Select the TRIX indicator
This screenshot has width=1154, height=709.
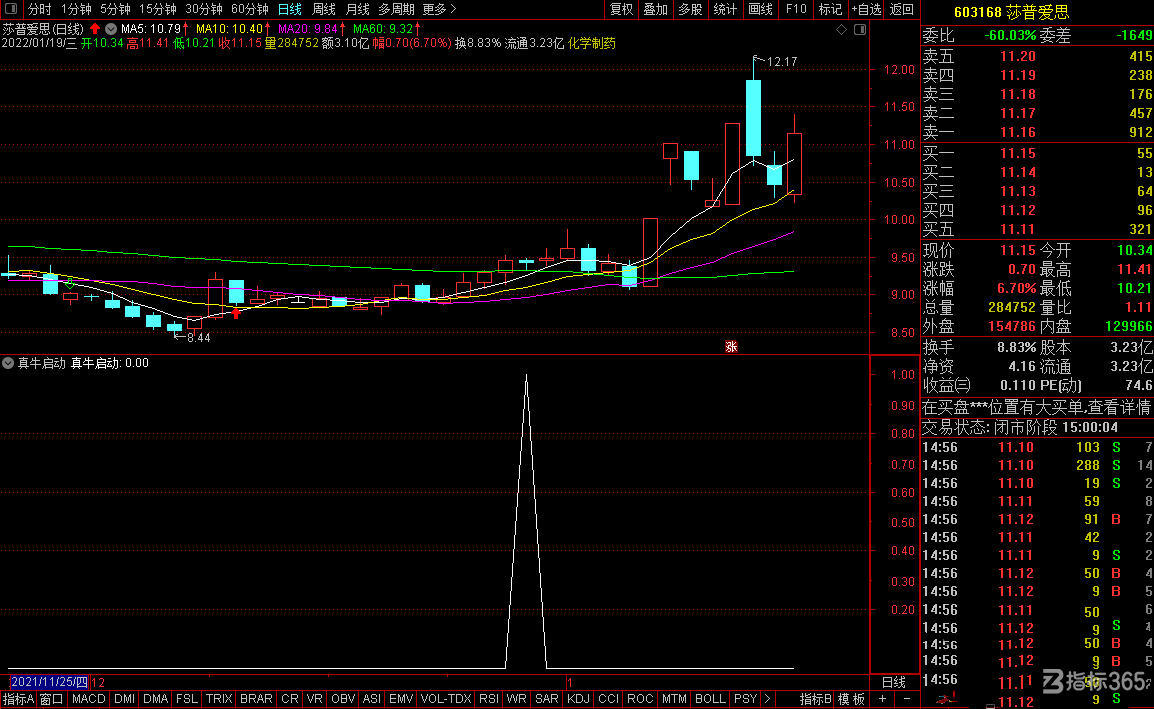[219, 699]
